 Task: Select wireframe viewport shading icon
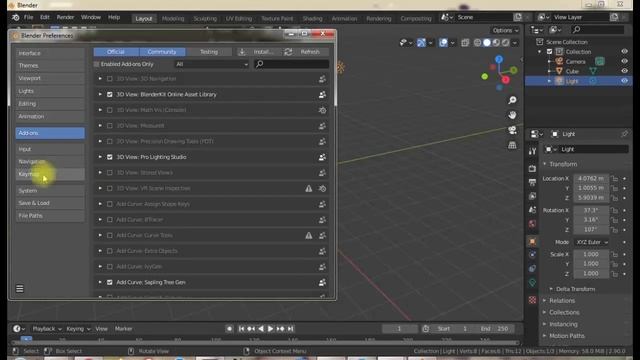point(477,42)
